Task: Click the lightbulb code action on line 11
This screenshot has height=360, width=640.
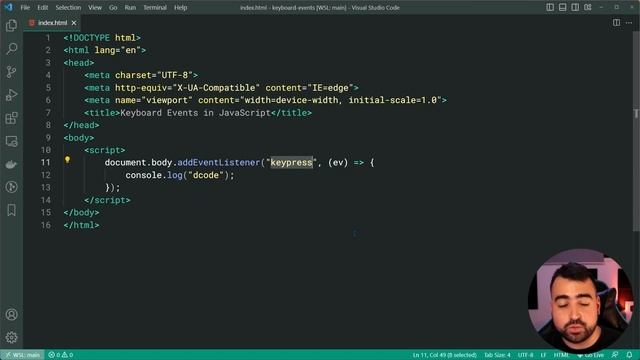Action: [67, 160]
